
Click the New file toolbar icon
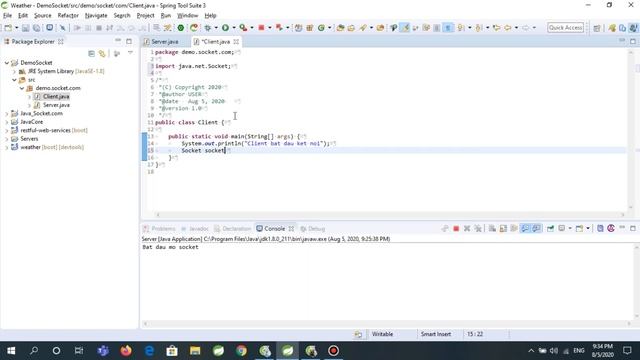click(x=8, y=28)
